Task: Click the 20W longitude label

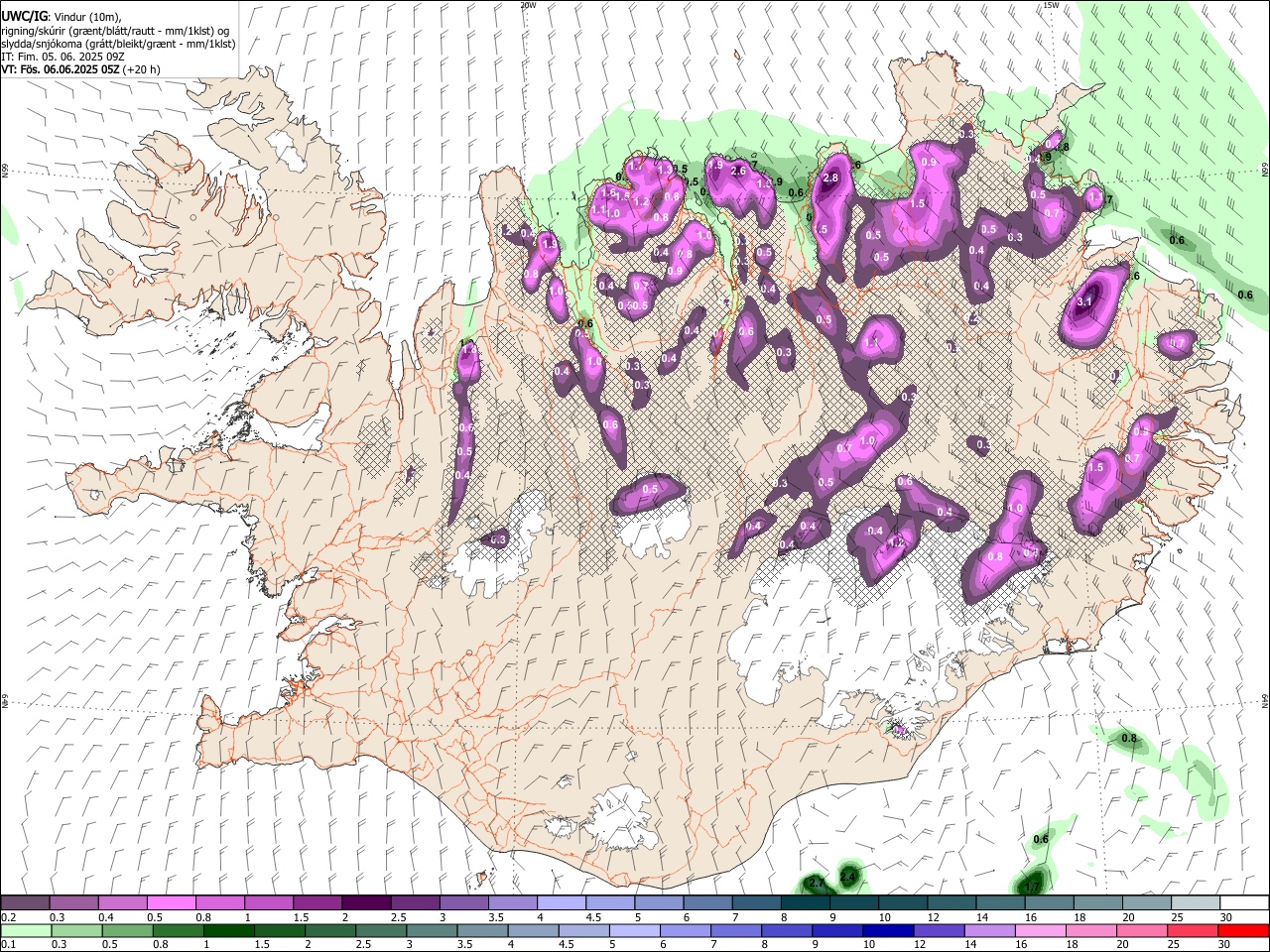Action: tap(528, 5)
